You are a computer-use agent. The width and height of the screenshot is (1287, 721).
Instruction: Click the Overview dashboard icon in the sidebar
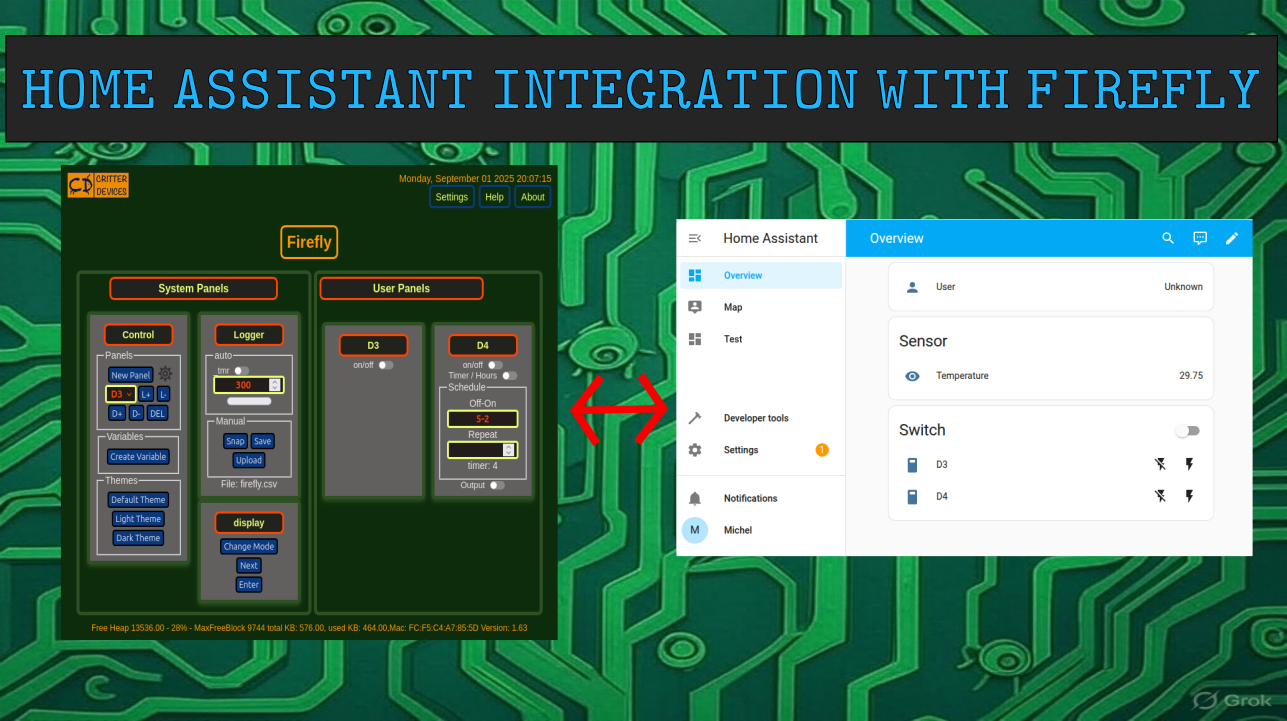(695, 275)
